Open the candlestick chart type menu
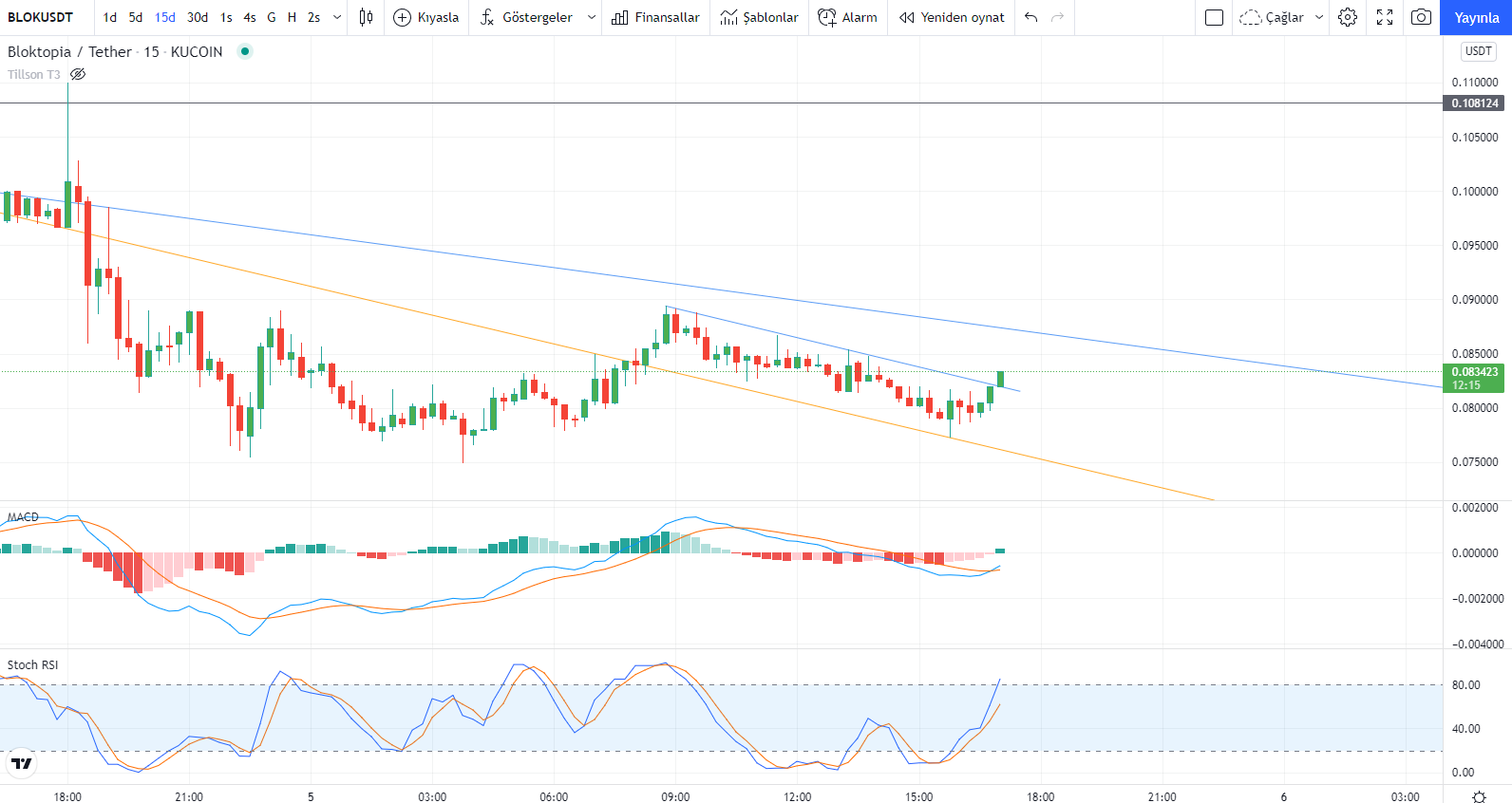1512x803 pixels. coord(366,17)
